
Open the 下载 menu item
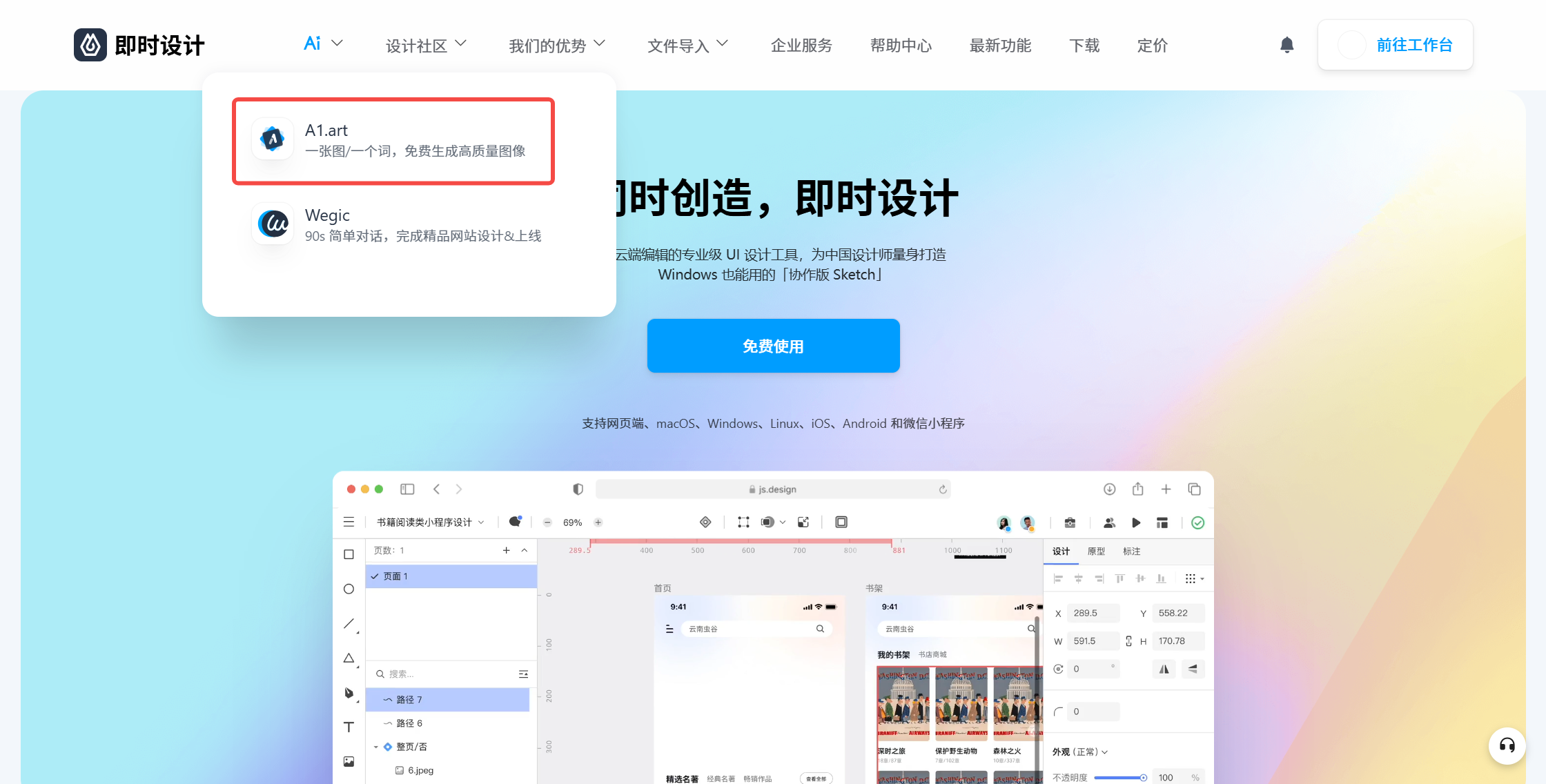(x=1084, y=46)
